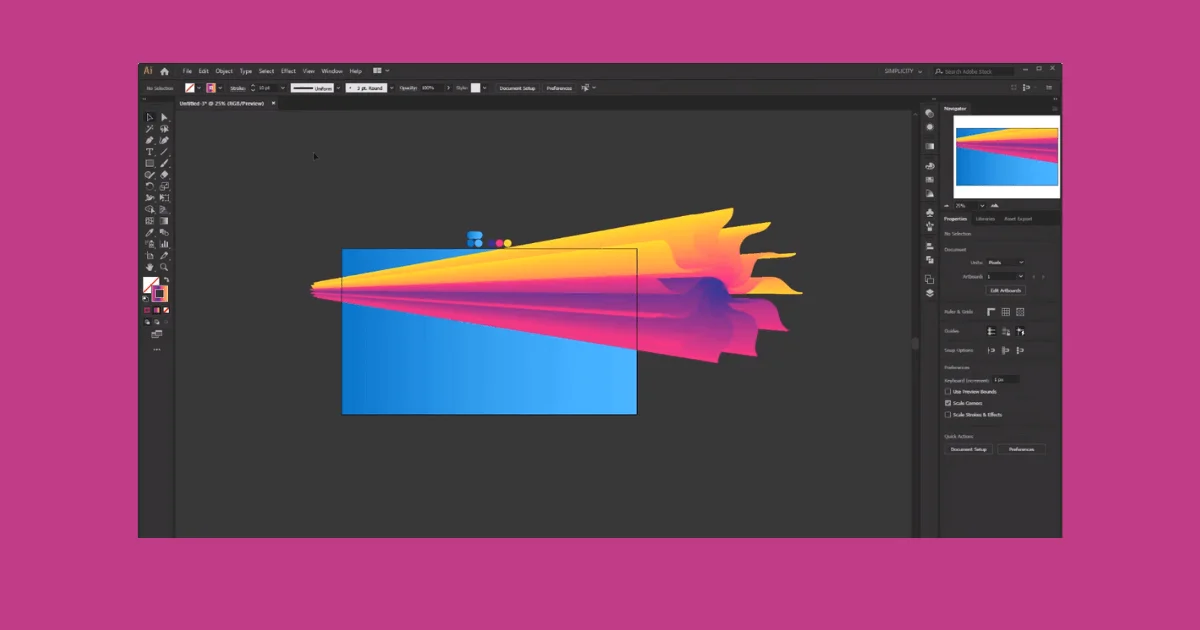Select the Pen tool
The height and width of the screenshot is (630, 1200).
click(149, 140)
